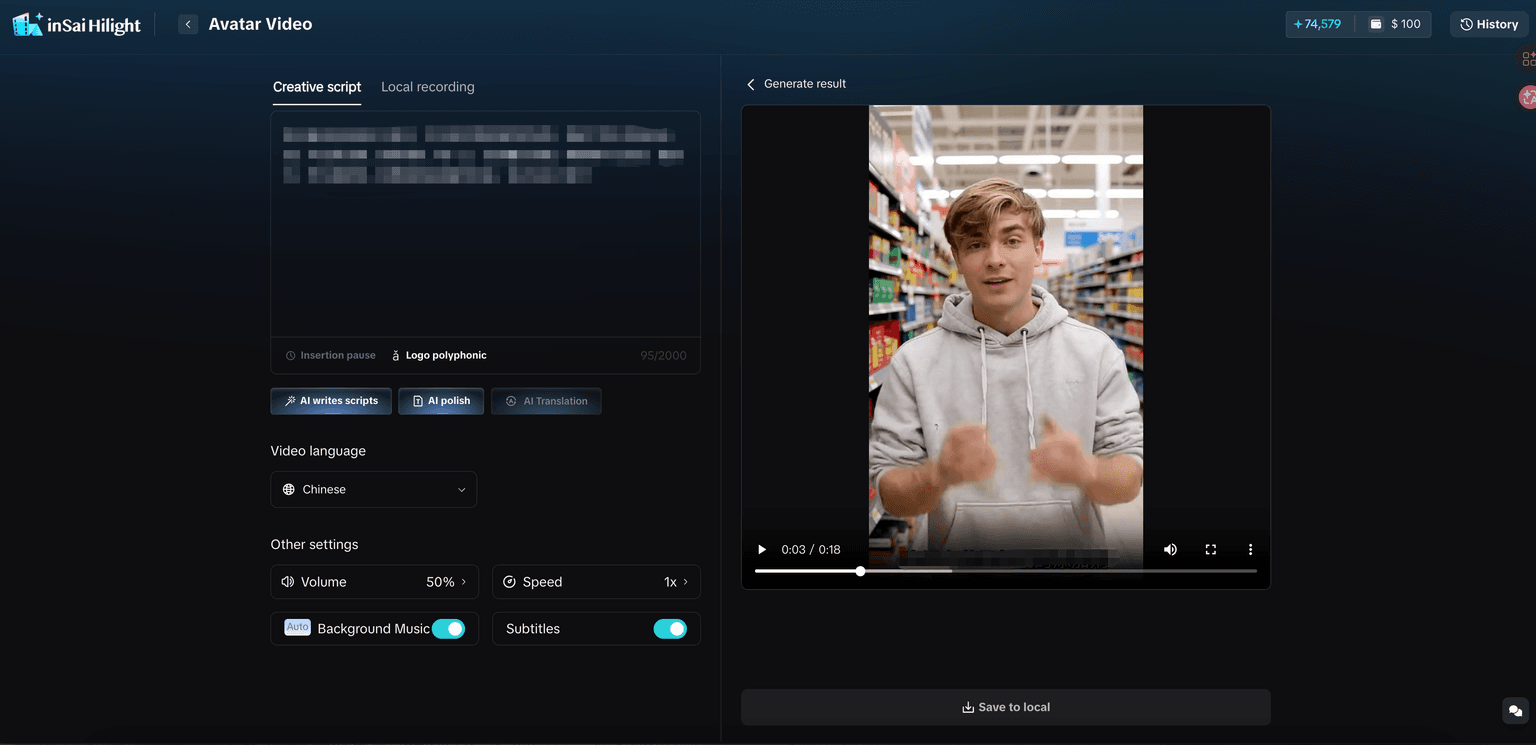
Task: Open the History panel
Action: point(1489,24)
